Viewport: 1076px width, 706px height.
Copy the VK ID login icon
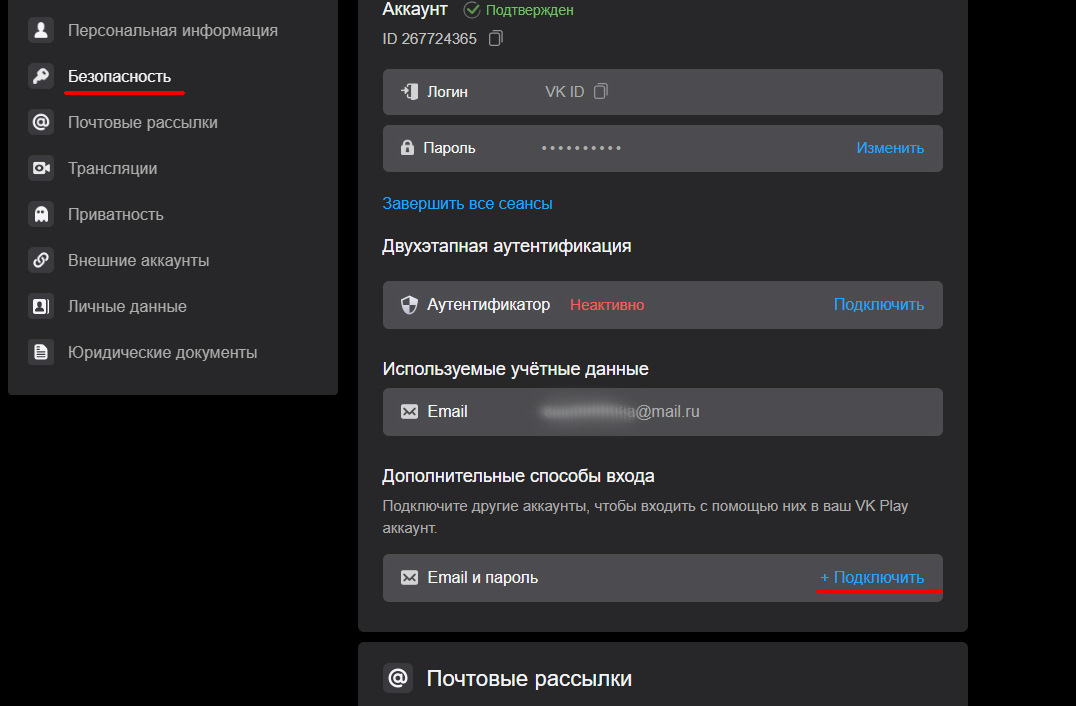pyautogui.click(x=600, y=91)
